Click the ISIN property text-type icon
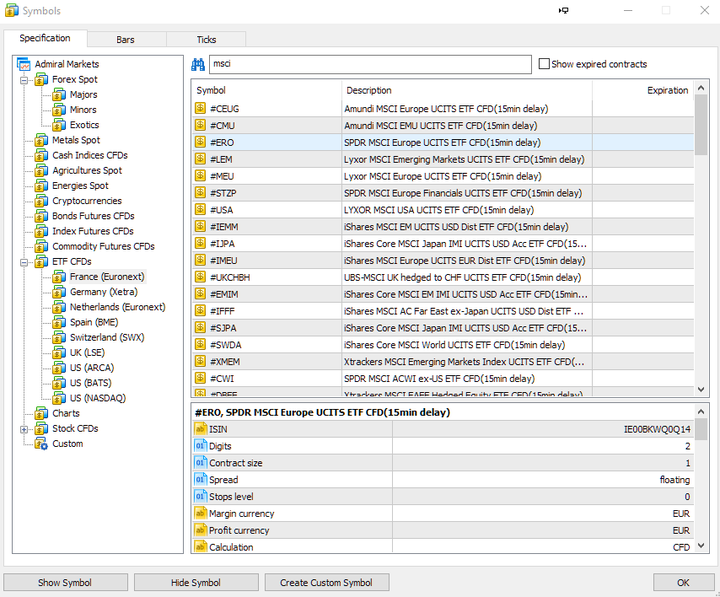The height and width of the screenshot is (597, 720). tap(200, 429)
